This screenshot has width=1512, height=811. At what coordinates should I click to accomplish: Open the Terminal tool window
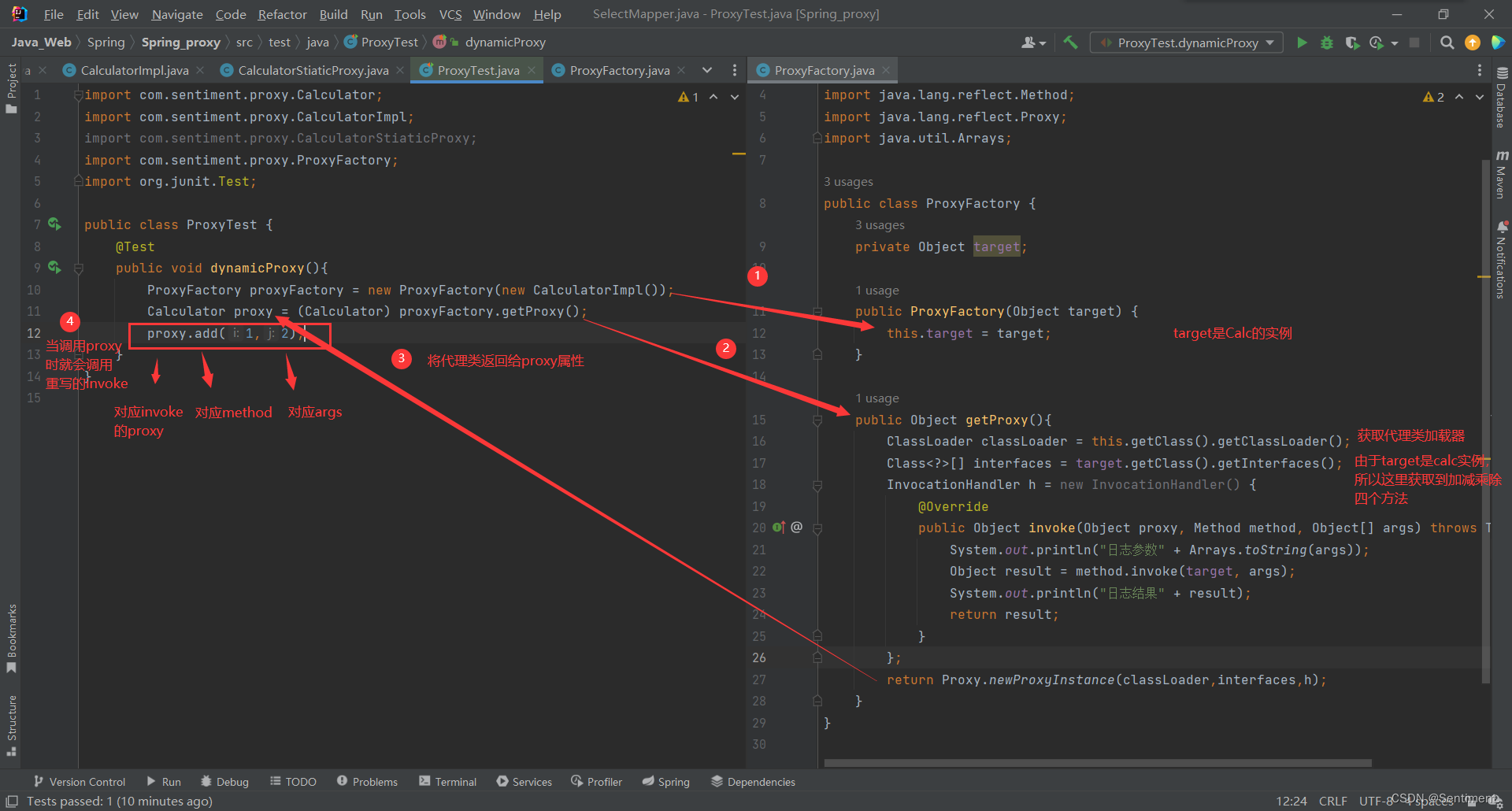[x=447, y=781]
